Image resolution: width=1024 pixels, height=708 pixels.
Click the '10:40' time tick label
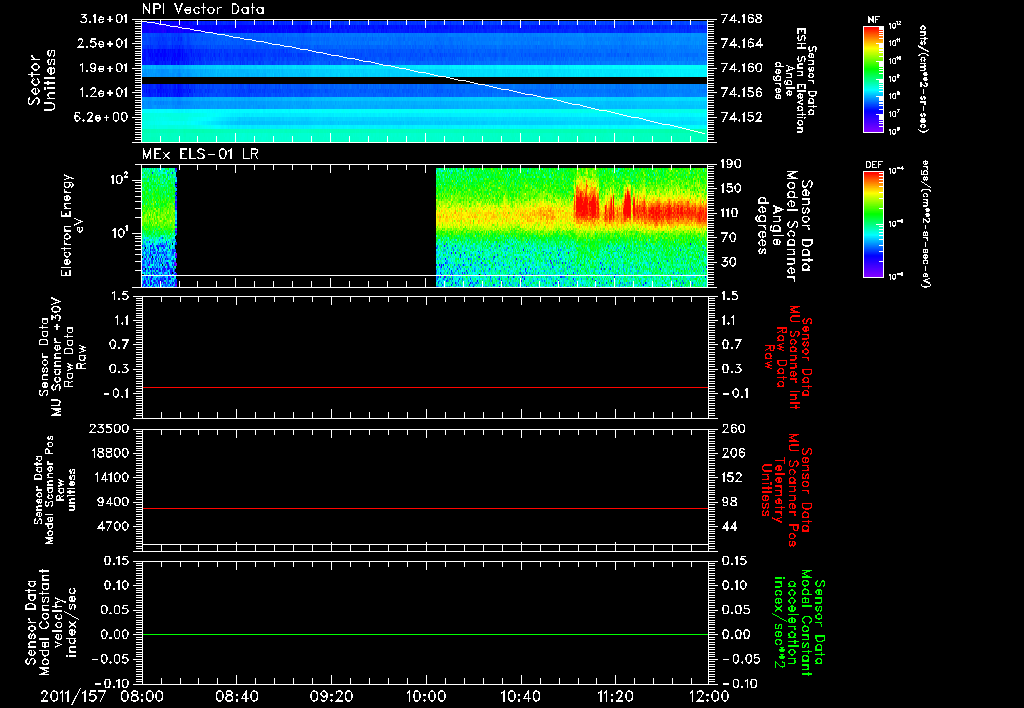pyautogui.click(x=520, y=696)
